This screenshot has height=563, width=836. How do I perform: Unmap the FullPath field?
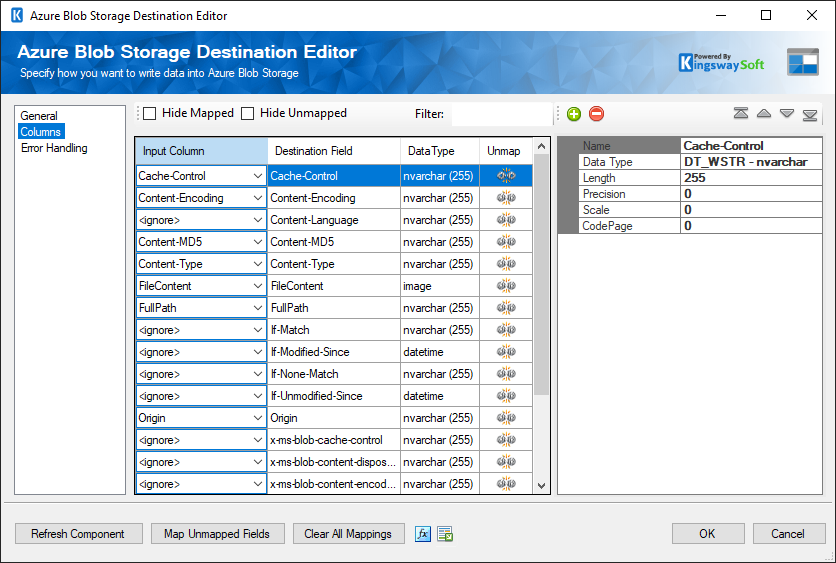click(x=506, y=308)
